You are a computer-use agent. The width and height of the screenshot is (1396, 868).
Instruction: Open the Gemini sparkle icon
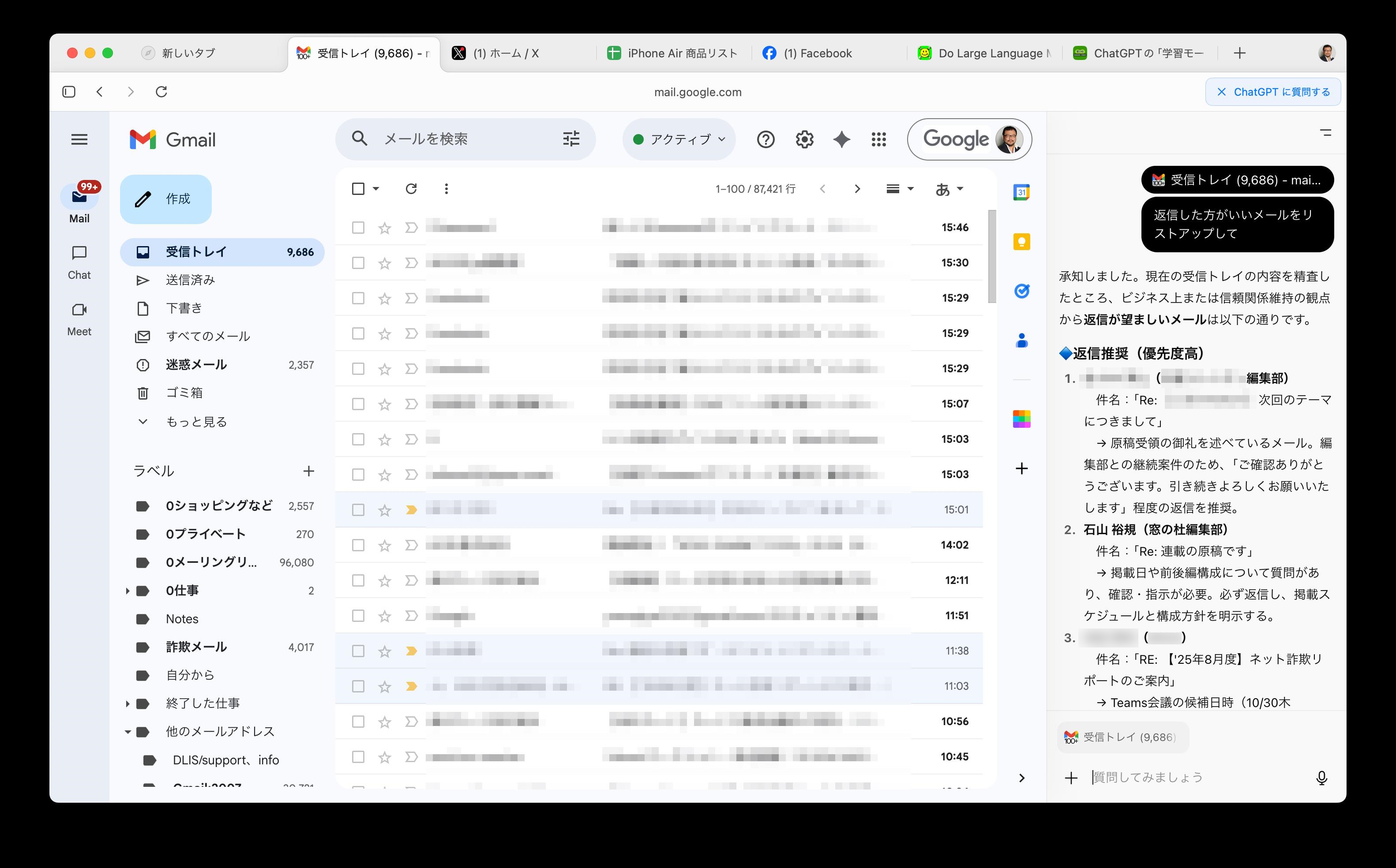(x=841, y=139)
